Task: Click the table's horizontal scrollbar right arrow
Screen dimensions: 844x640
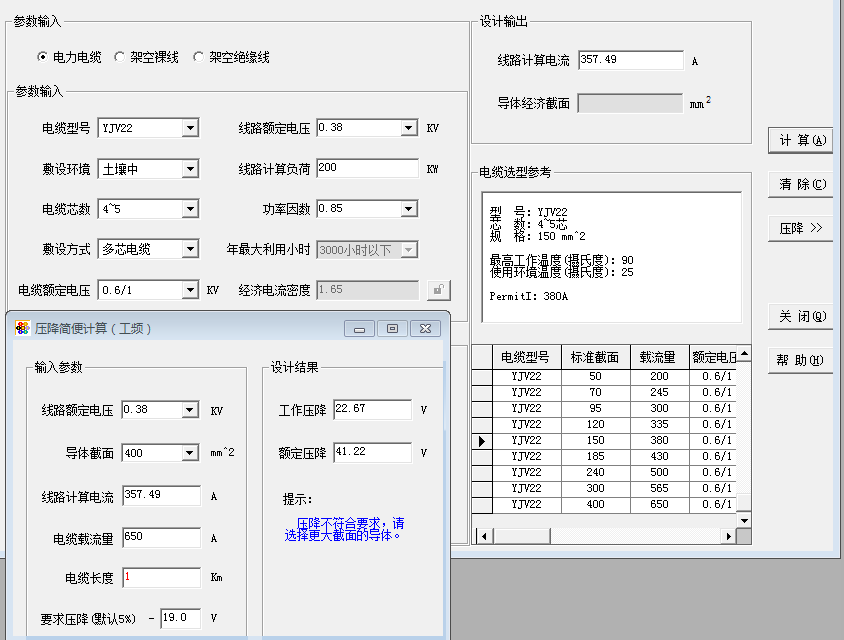Action: (x=728, y=536)
